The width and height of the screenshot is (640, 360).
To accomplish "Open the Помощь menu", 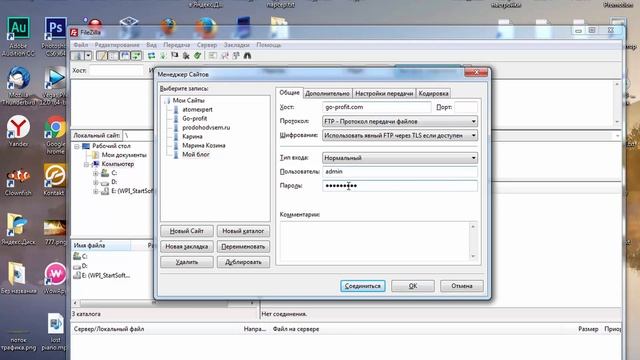I will coord(269,45).
